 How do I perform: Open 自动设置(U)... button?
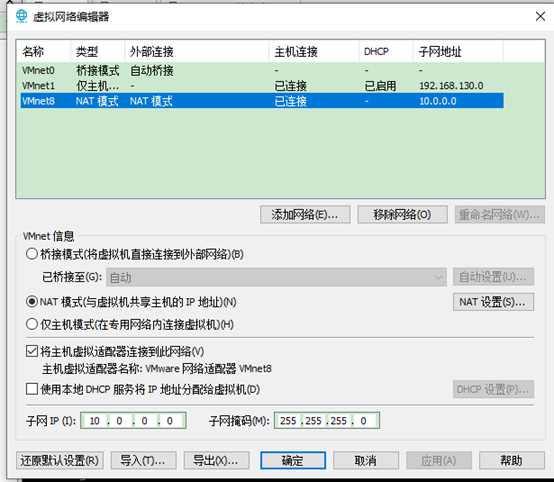[x=493, y=277]
